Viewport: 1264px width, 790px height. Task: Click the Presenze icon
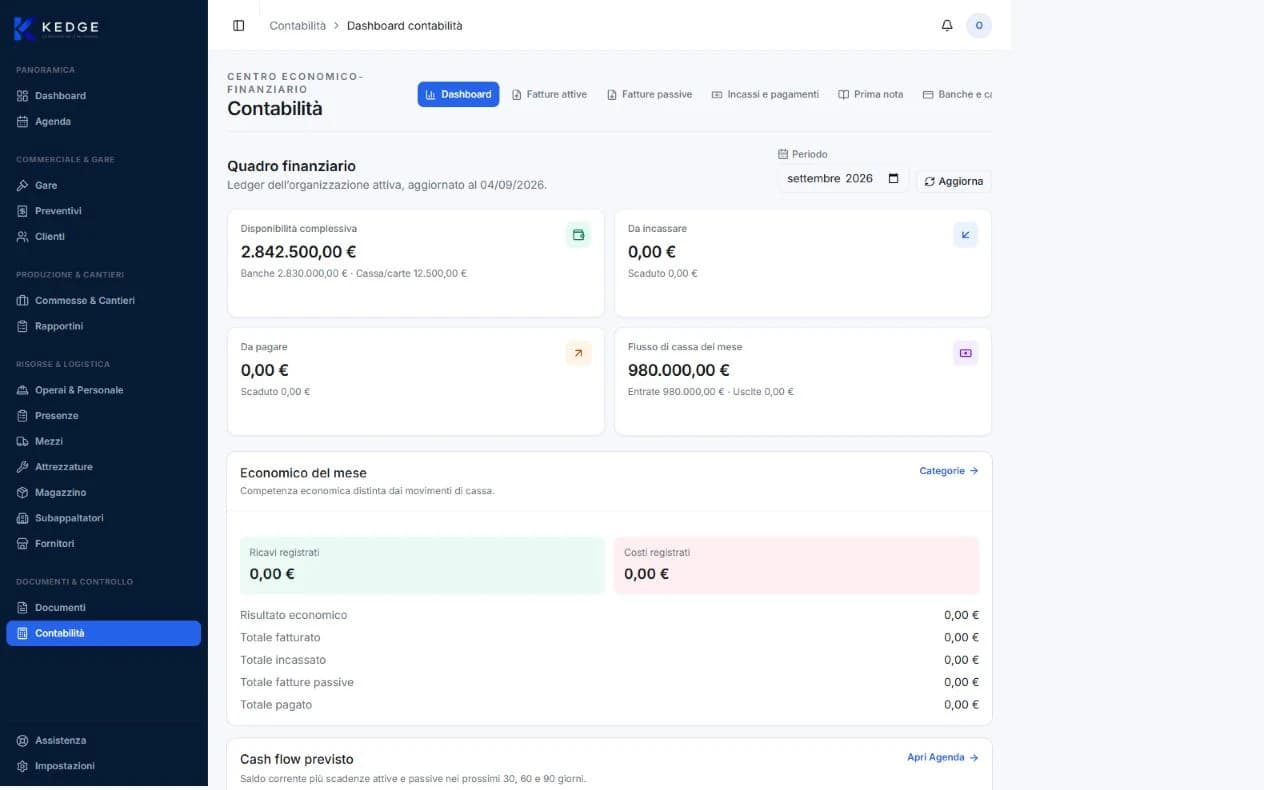click(x=23, y=416)
